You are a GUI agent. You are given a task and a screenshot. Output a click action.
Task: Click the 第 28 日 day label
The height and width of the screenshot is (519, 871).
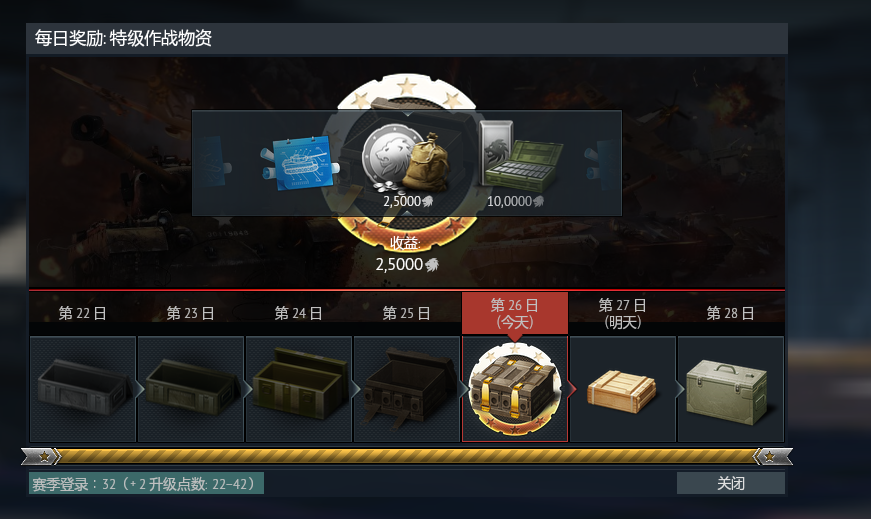tap(730, 313)
